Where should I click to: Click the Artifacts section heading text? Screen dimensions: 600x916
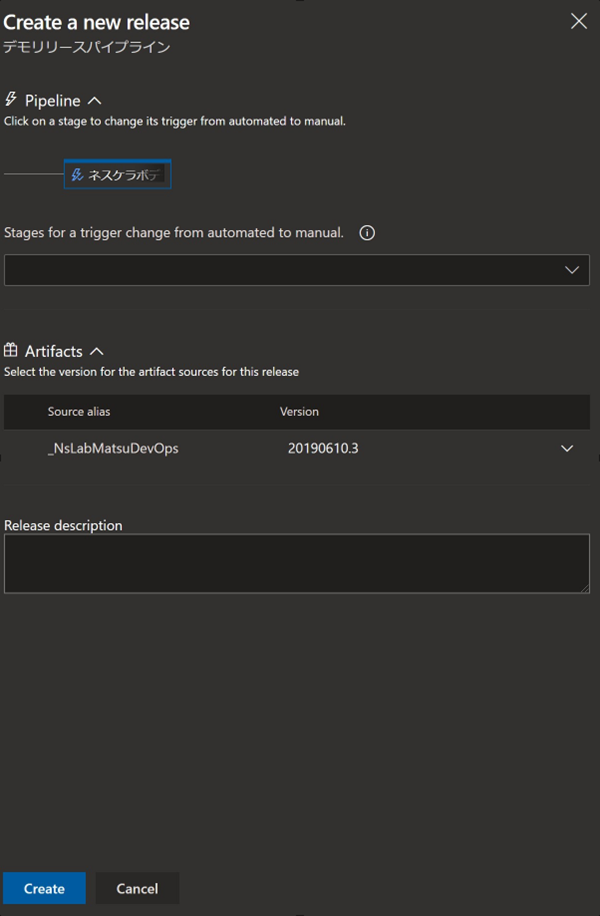54,351
